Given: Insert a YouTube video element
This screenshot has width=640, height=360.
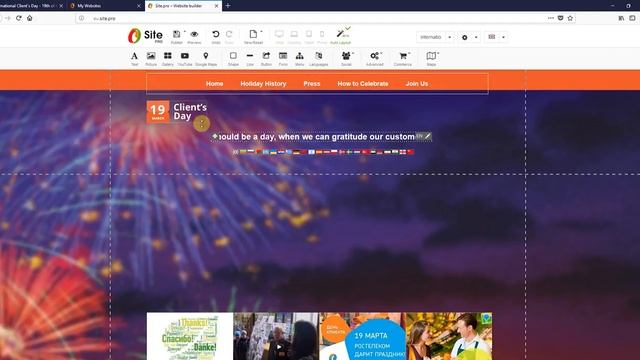Looking at the screenshot, I should (184, 56).
